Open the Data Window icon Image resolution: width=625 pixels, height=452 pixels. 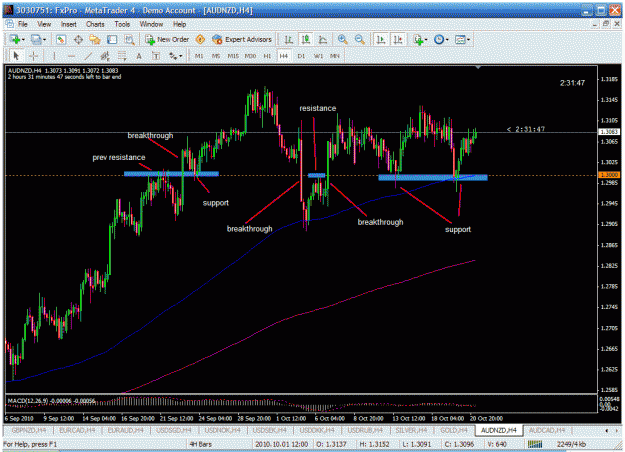point(78,39)
